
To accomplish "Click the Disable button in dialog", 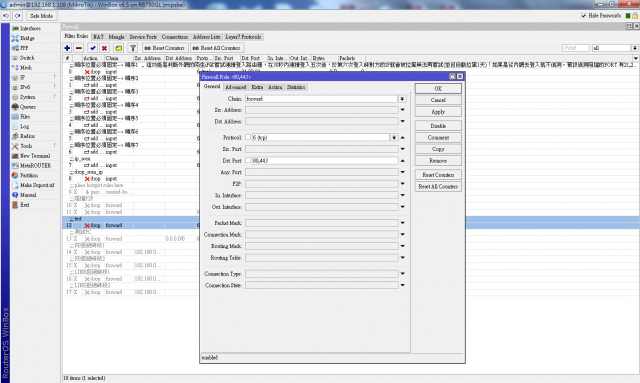I will pyautogui.click(x=438, y=126).
